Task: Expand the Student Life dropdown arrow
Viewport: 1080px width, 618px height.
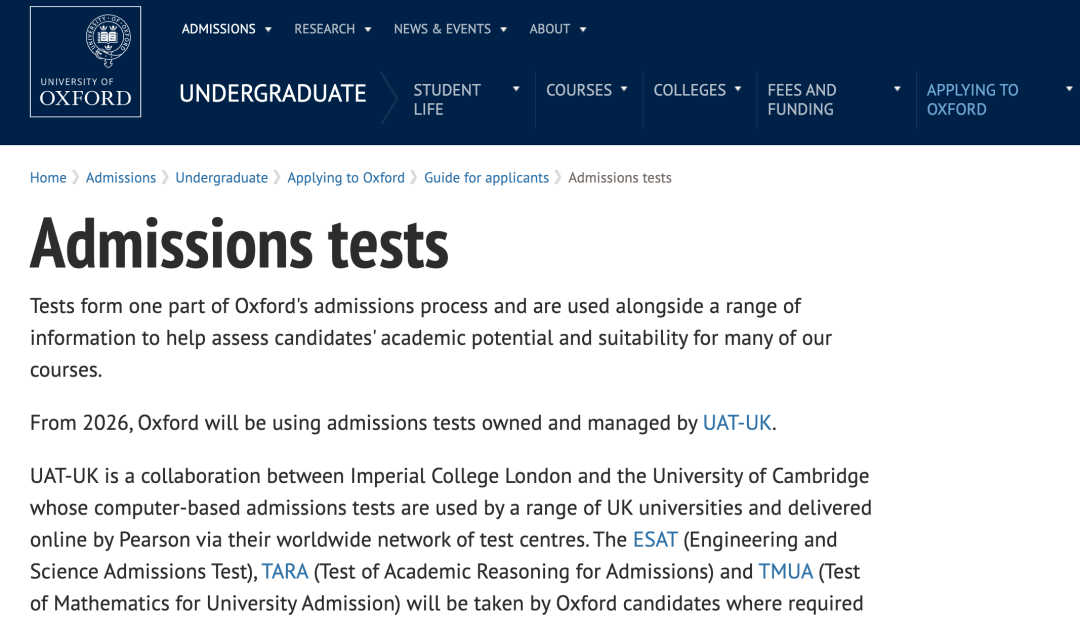Action: [x=516, y=89]
